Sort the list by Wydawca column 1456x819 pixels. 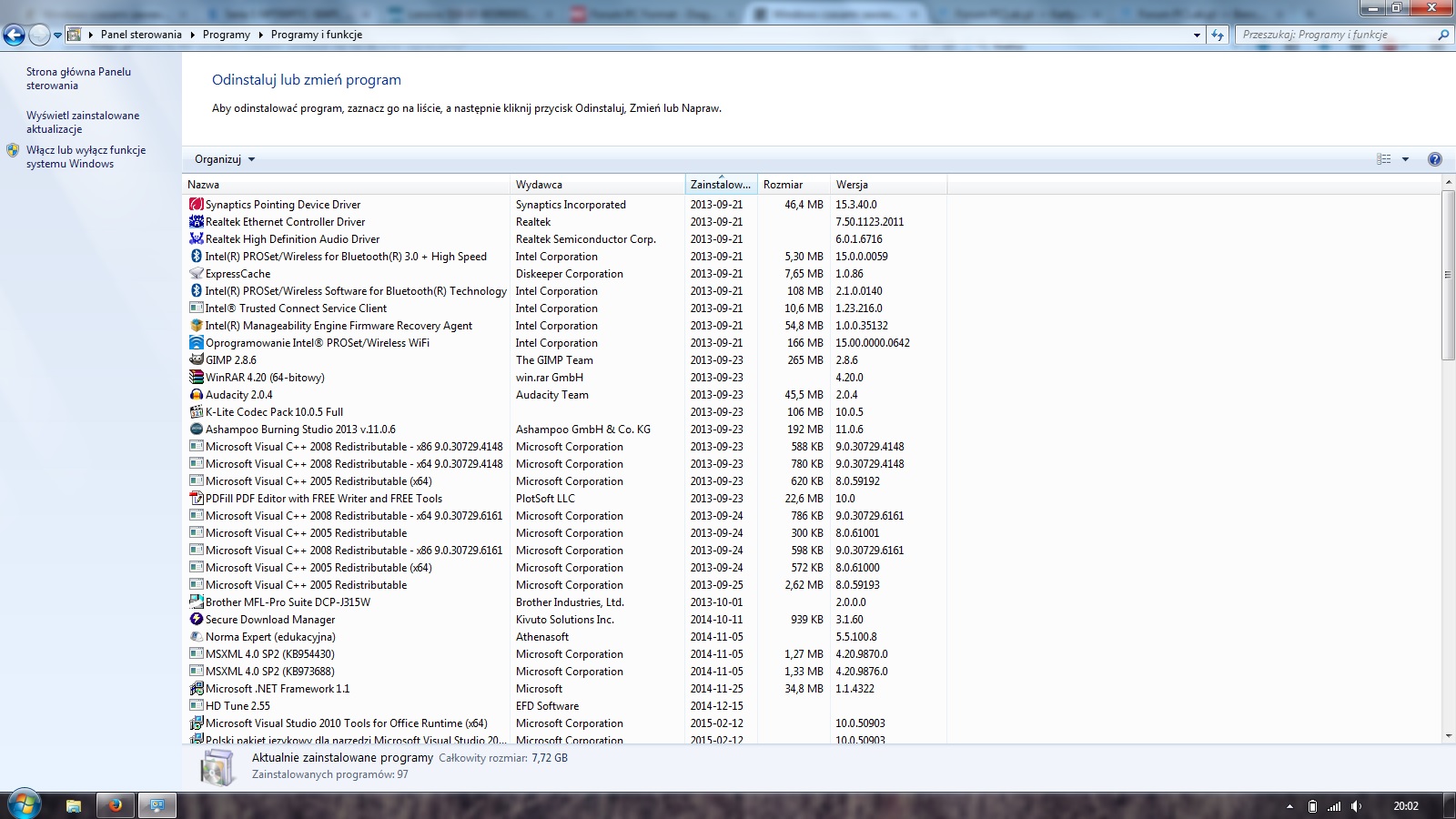click(598, 185)
